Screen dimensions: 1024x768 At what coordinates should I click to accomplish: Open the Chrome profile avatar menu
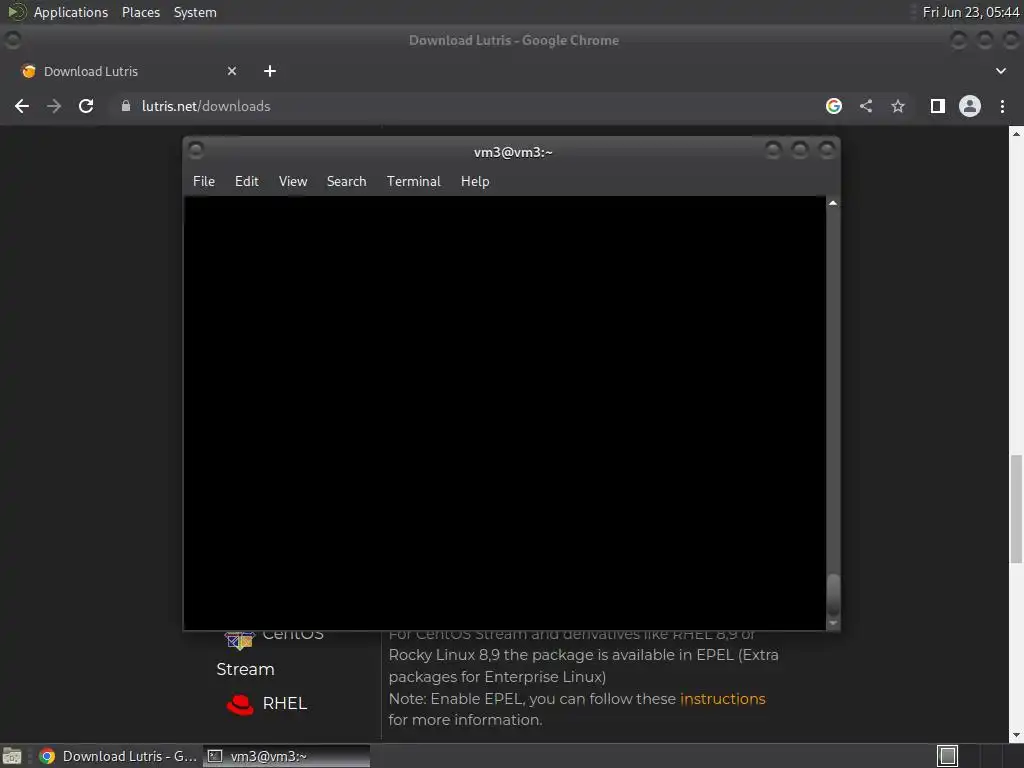(x=970, y=106)
